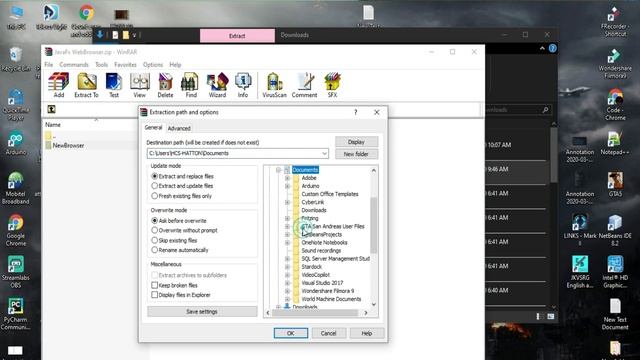Viewport: 640px width, 360px height.
Task: Select Overwrite without prompt option
Action: coord(184,230)
